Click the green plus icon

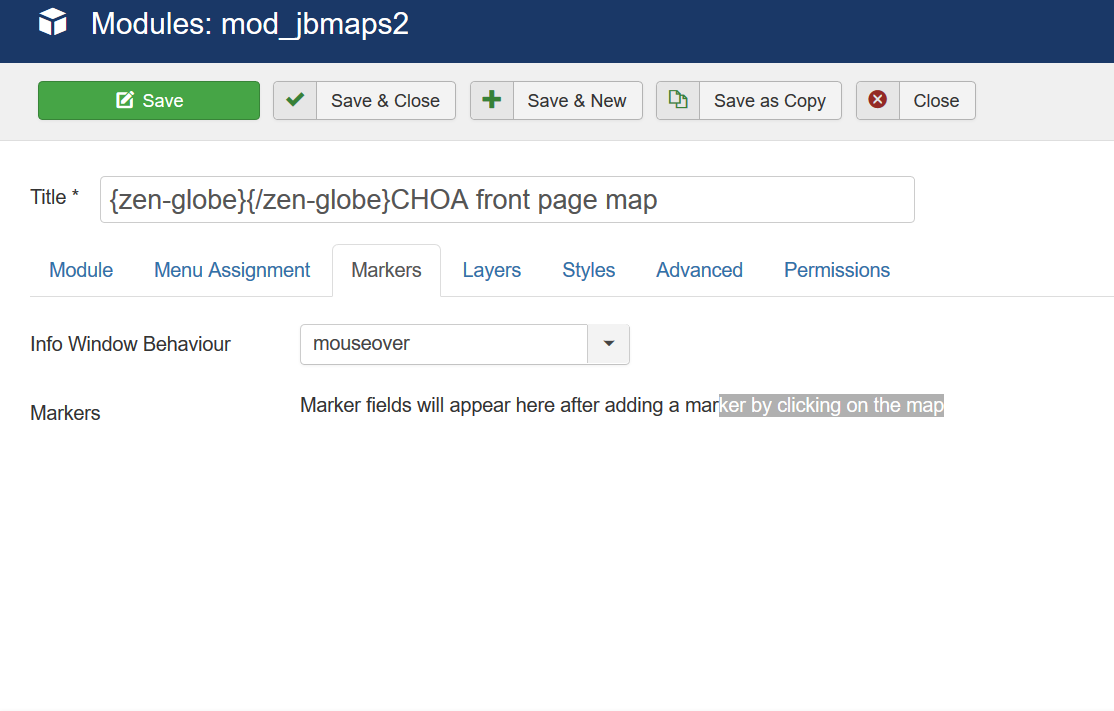tap(492, 100)
